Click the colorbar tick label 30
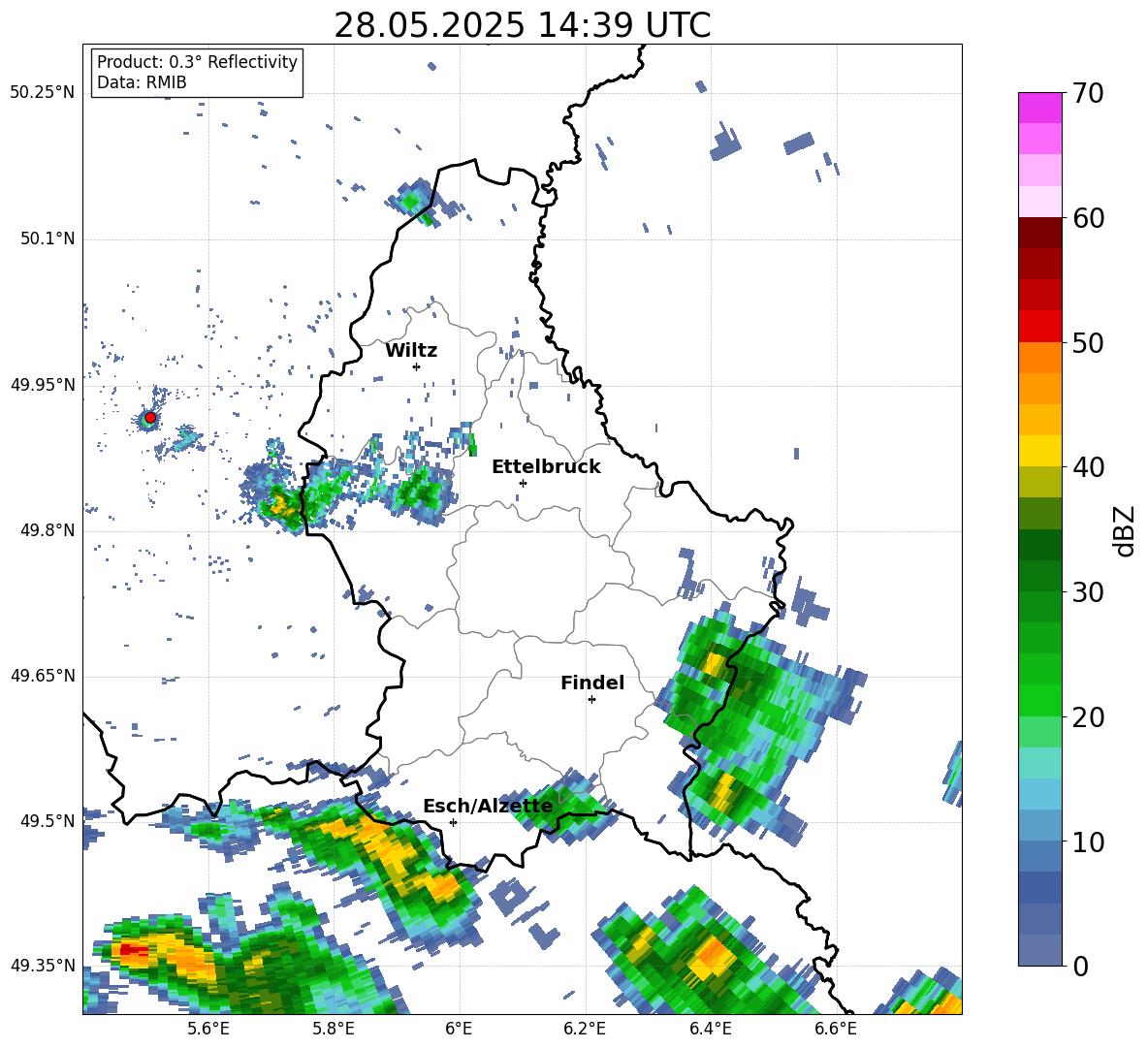This screenshot has height=1048, width=1148. [1088, 592]
